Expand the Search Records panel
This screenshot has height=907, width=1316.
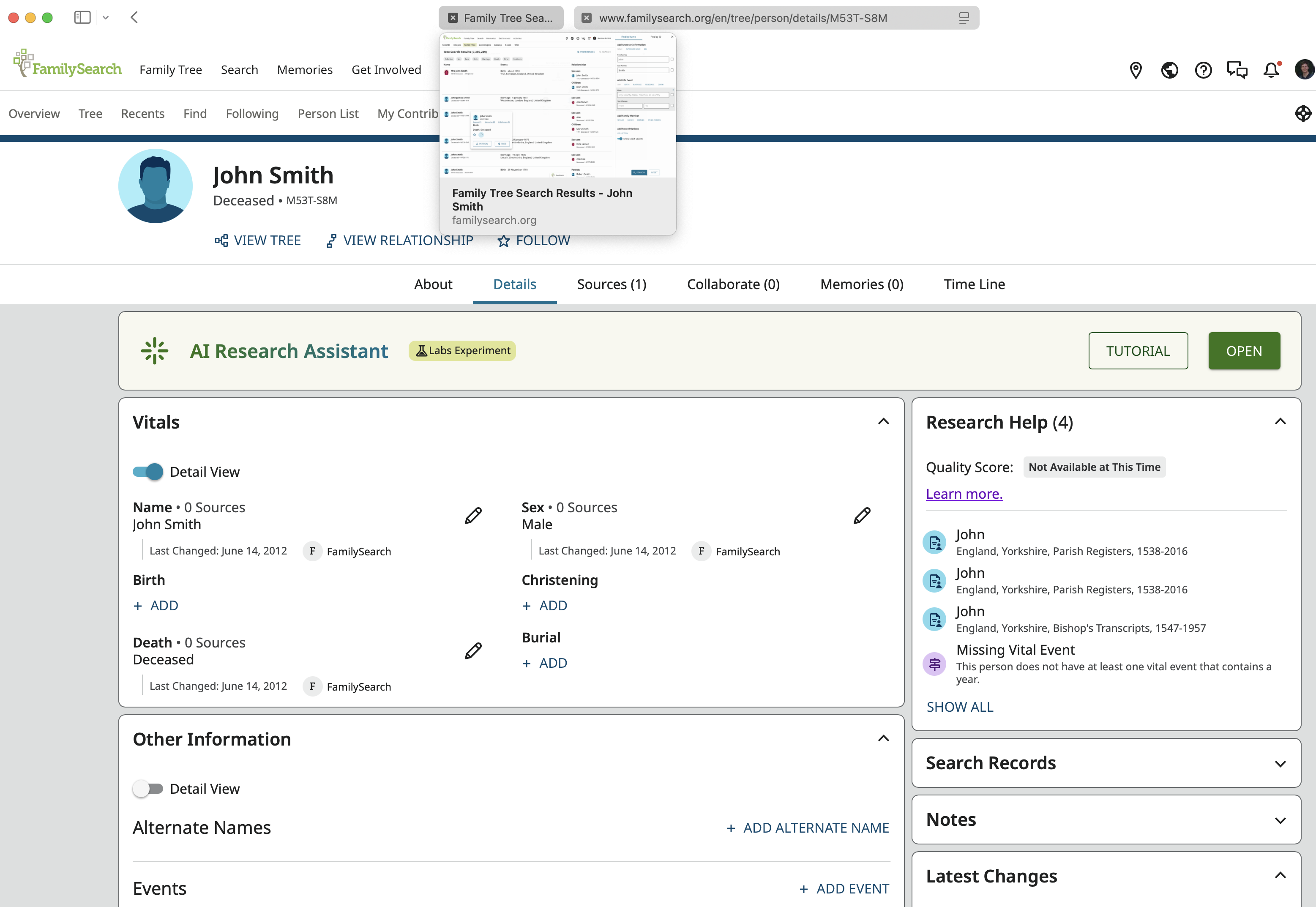(x=1280, y=764)
